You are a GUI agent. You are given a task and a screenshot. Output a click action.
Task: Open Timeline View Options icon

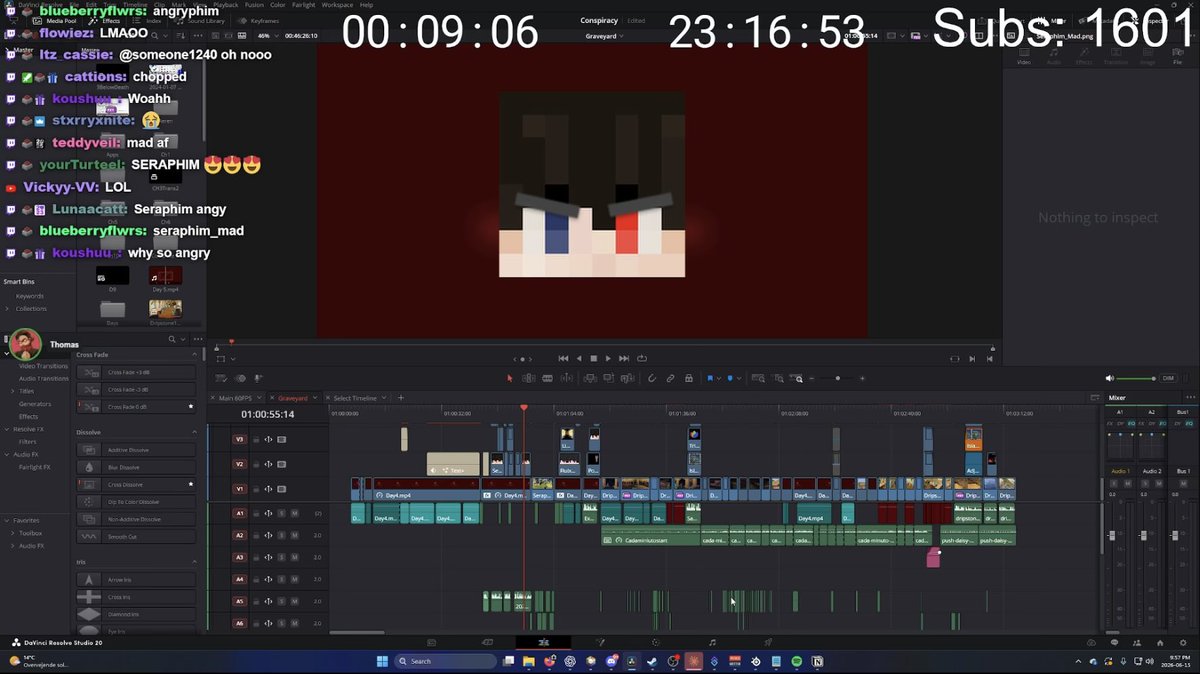pyautogui.click(x=221, y=378)
